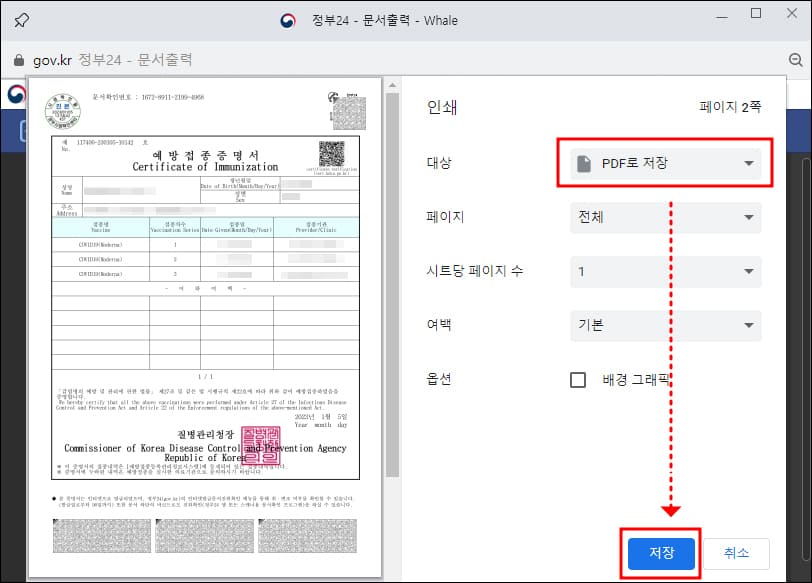Screen dimensions: 812x583
Task: Click the 취소 cancel button
Action: click(x=736, y=552)
